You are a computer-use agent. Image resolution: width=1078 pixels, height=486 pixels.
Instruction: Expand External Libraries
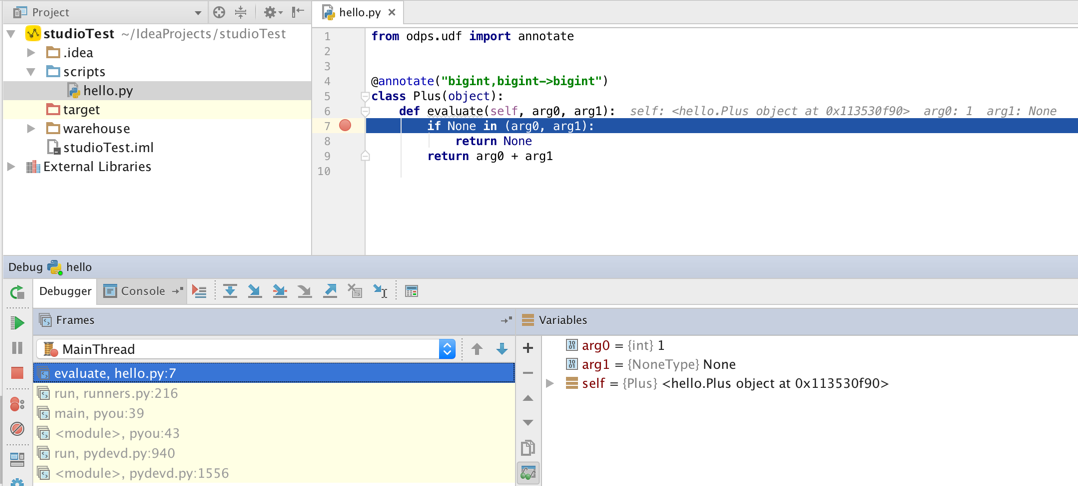click(11, 166)
